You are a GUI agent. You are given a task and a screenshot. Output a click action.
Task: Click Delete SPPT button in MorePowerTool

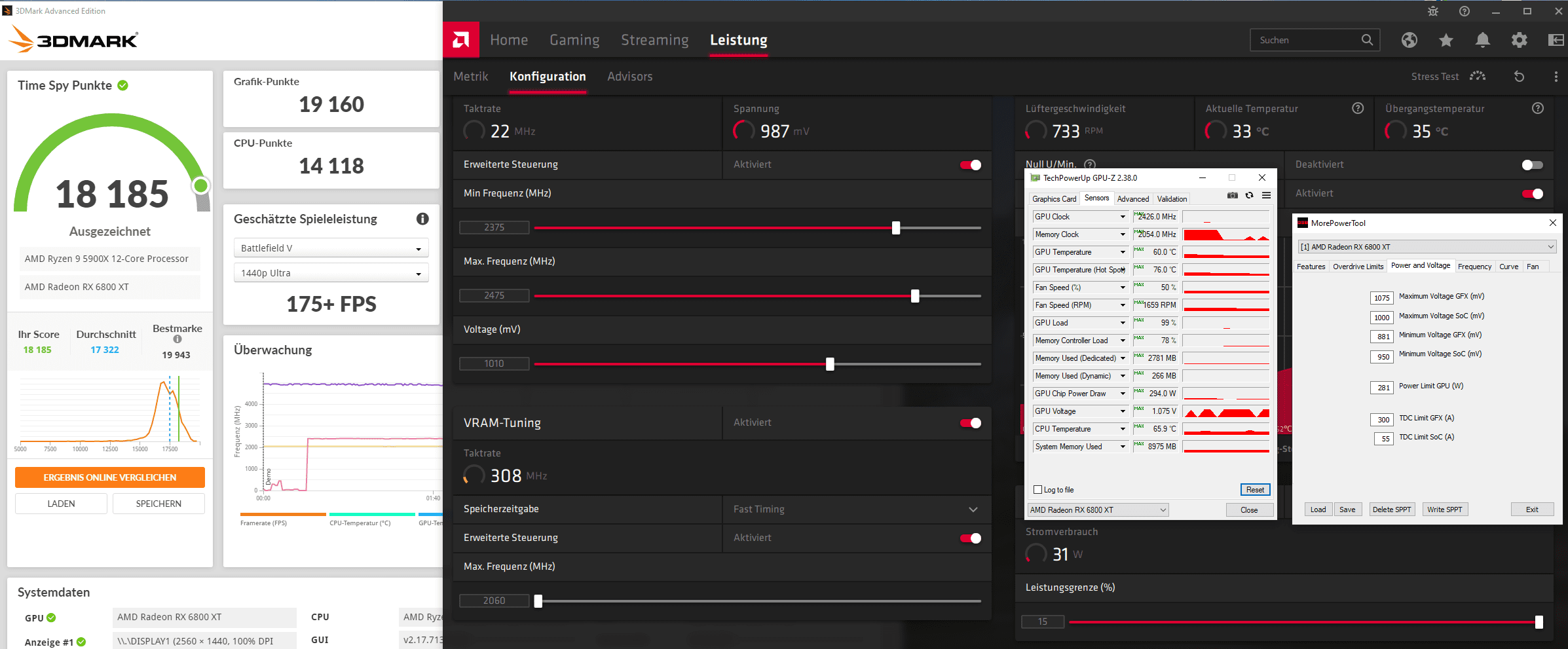tap(1392, 510)
